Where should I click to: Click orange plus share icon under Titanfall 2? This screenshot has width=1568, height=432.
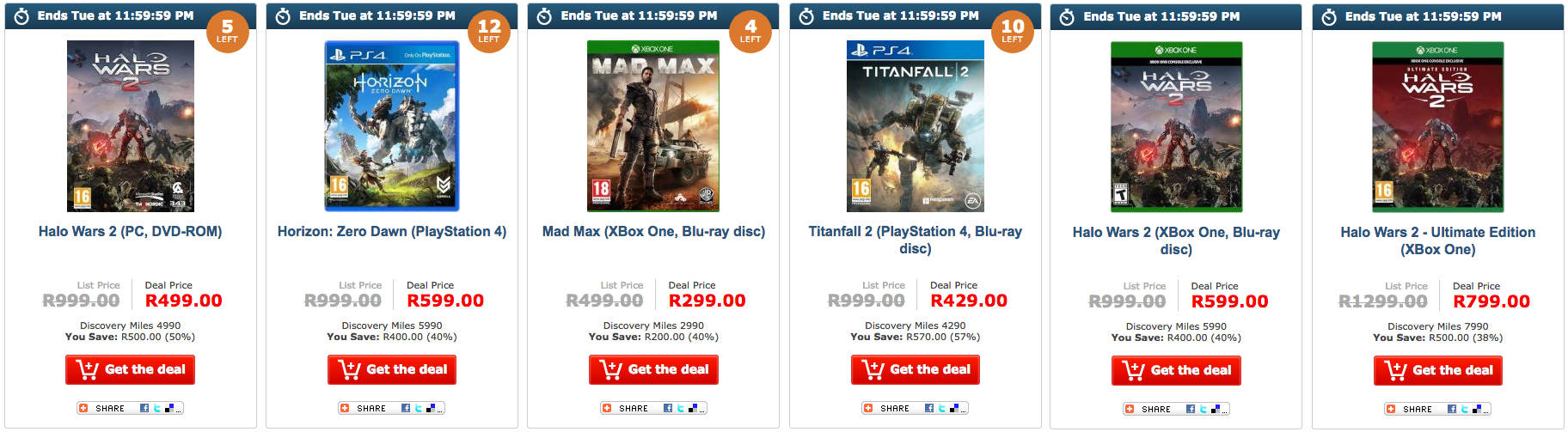[x=868, y=408]
